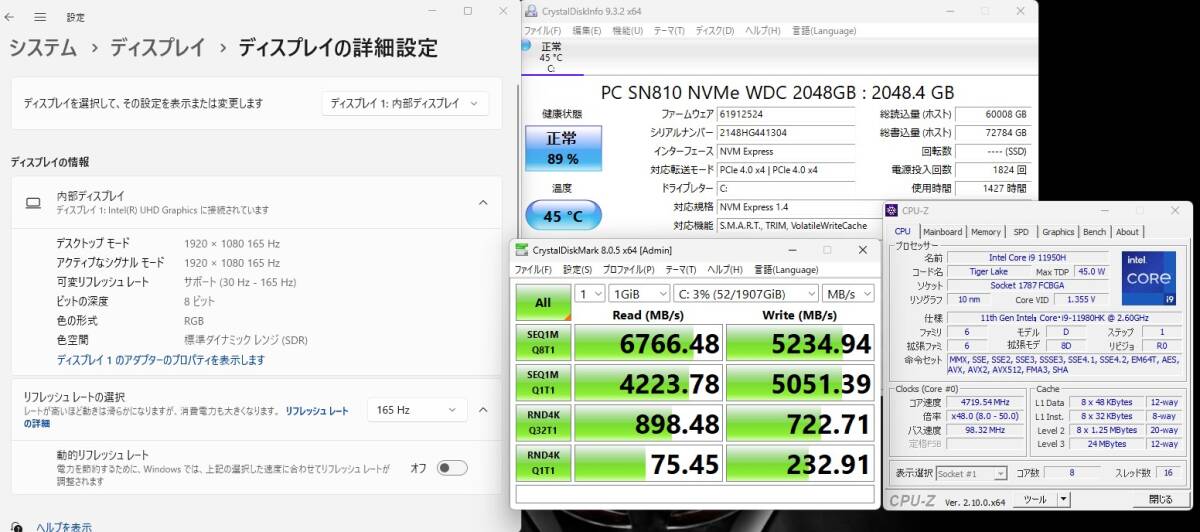Click the CPU-Z title bar app icon
Image resolution: width=1200 pixels, height=532 pixels.
pos(893,211)
